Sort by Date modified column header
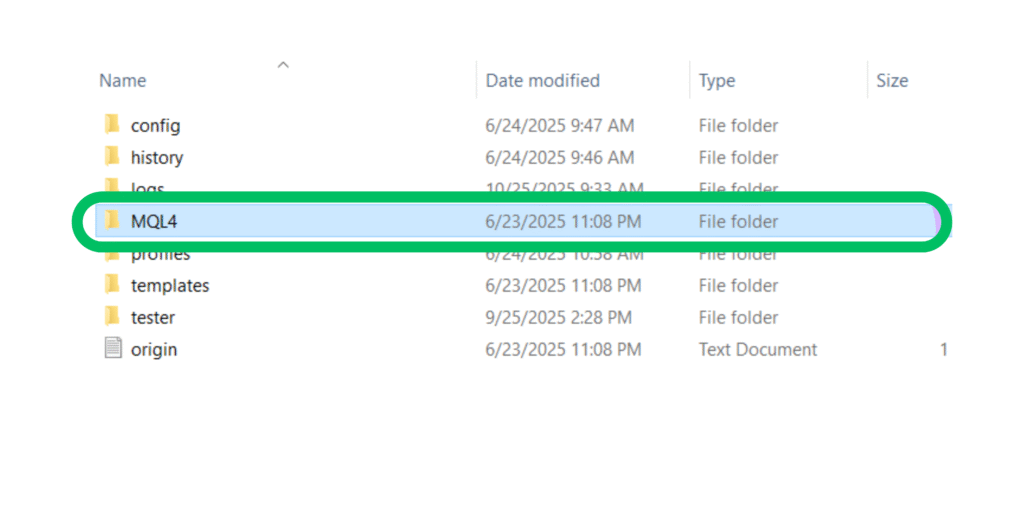 543,81
